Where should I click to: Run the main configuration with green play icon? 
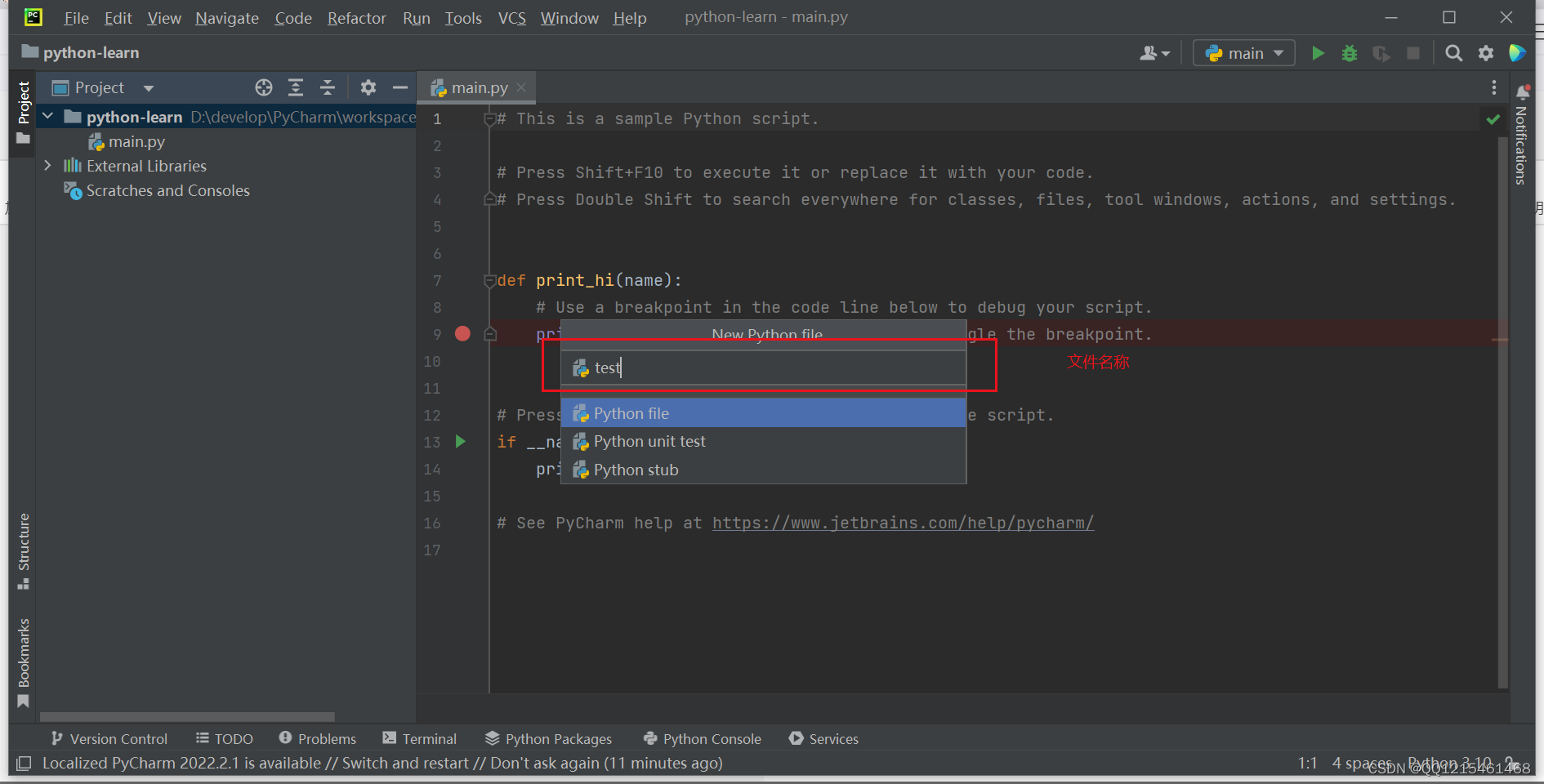[1318, 53]
